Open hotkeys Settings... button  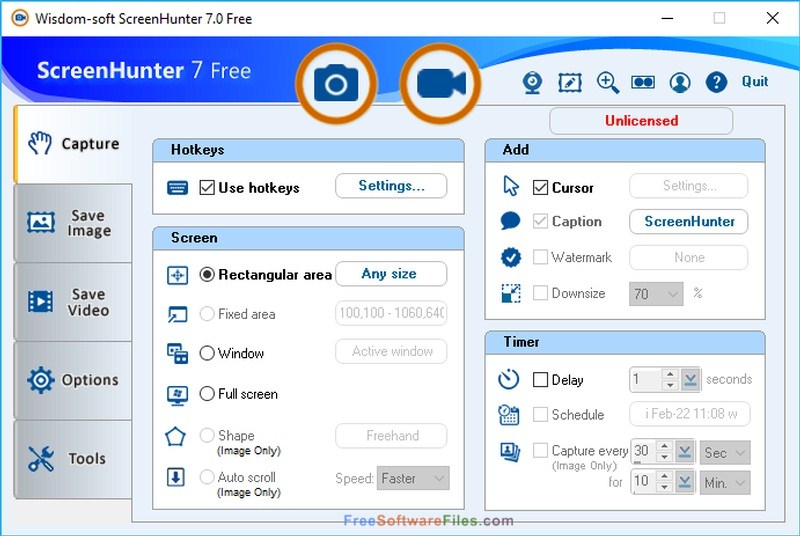pos(391,186)
